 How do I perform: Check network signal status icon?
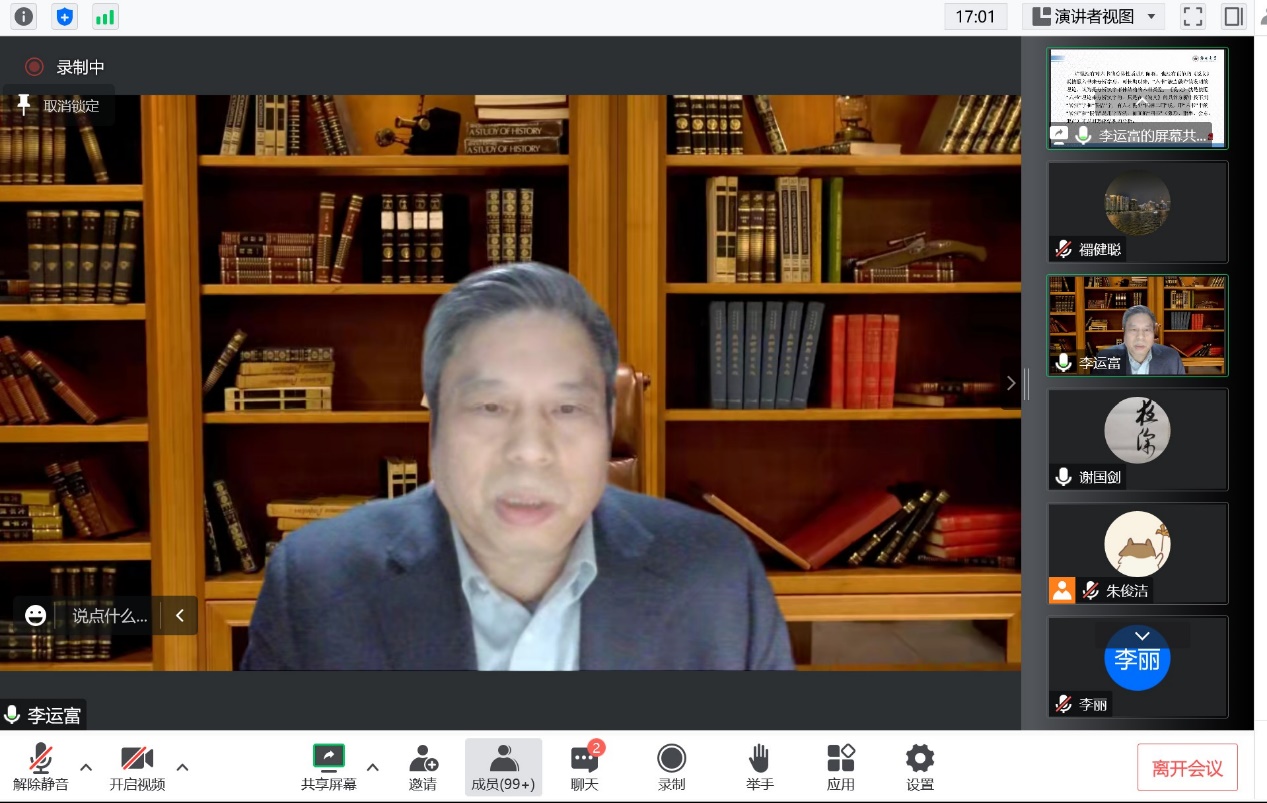(105, 17)
